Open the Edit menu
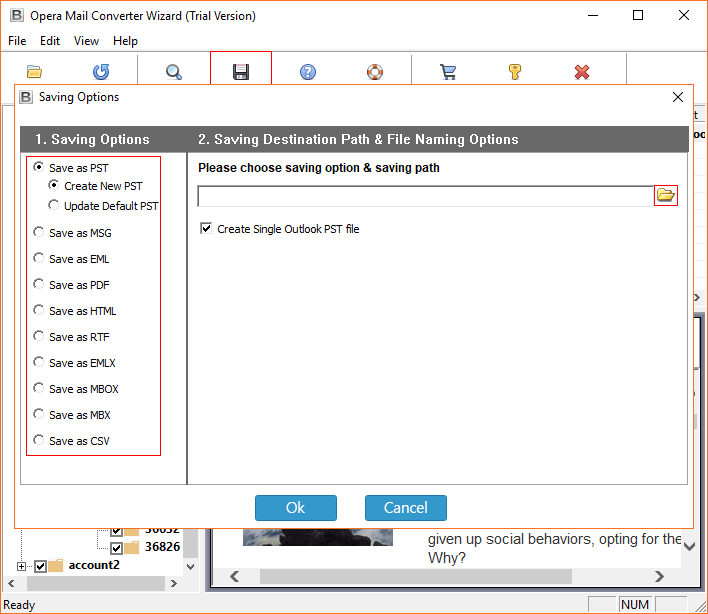The image size is (708, 614). tap(50, 41)
